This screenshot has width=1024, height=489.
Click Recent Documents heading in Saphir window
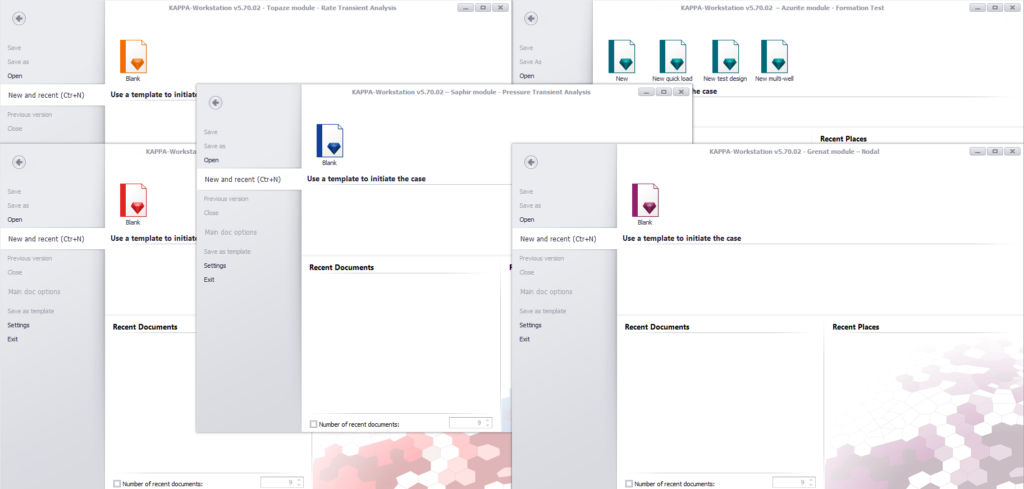point(342,267)
